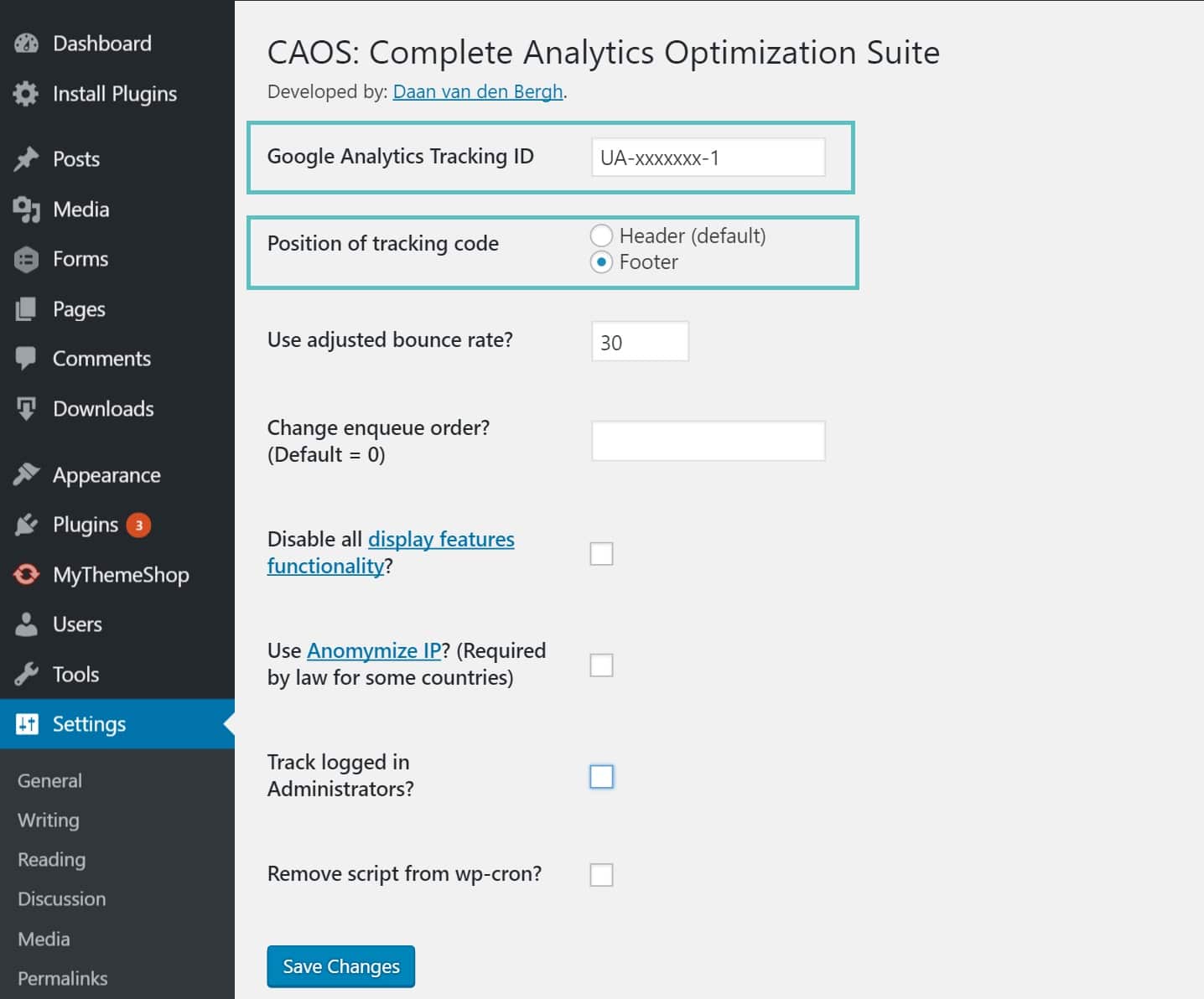Open the Writing settings menu item

pyautogui.click(x=47, y=820)
